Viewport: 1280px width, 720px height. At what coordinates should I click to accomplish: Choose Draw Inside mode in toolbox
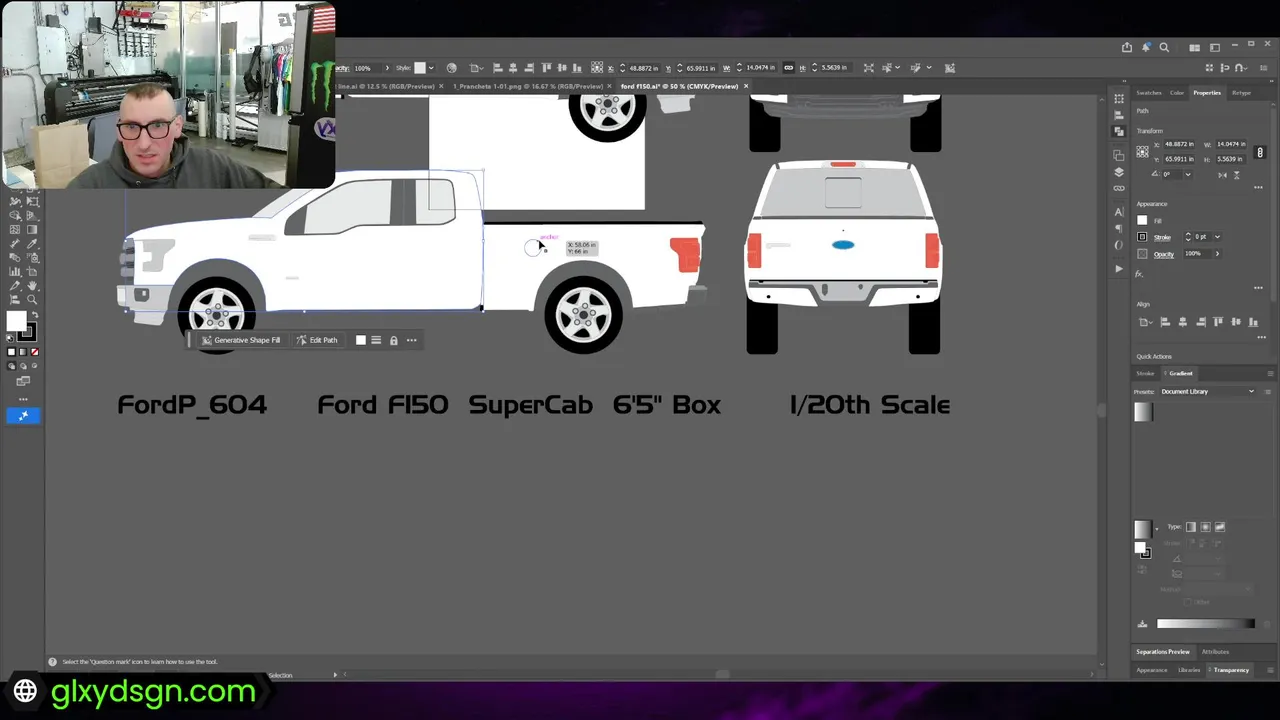pos(34,366)
